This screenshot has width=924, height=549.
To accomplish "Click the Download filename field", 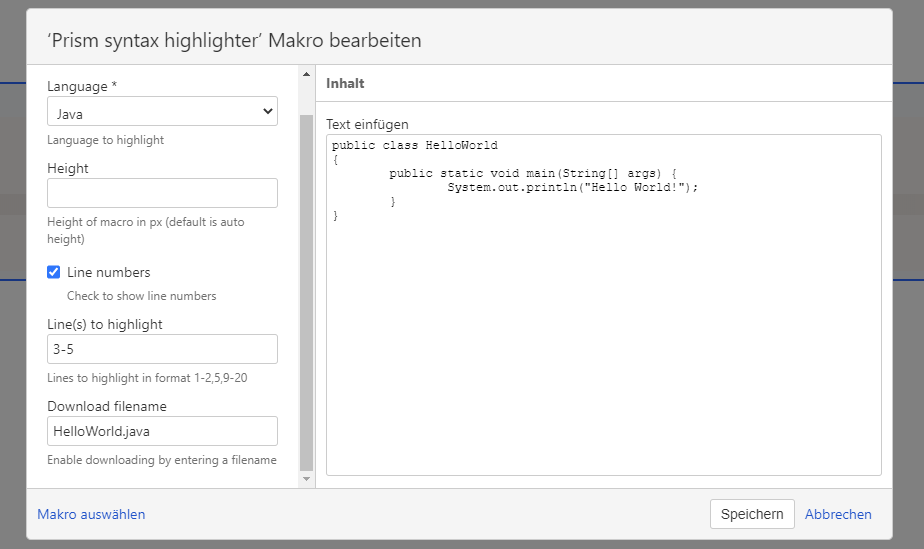I will pos(162,431).
